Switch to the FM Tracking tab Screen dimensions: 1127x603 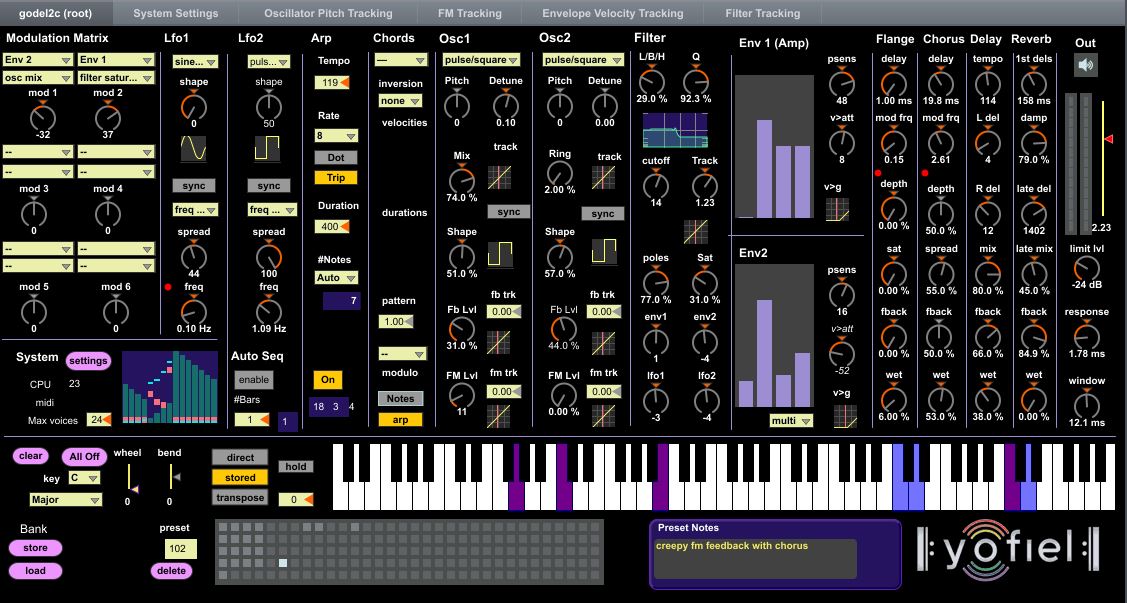469,13
